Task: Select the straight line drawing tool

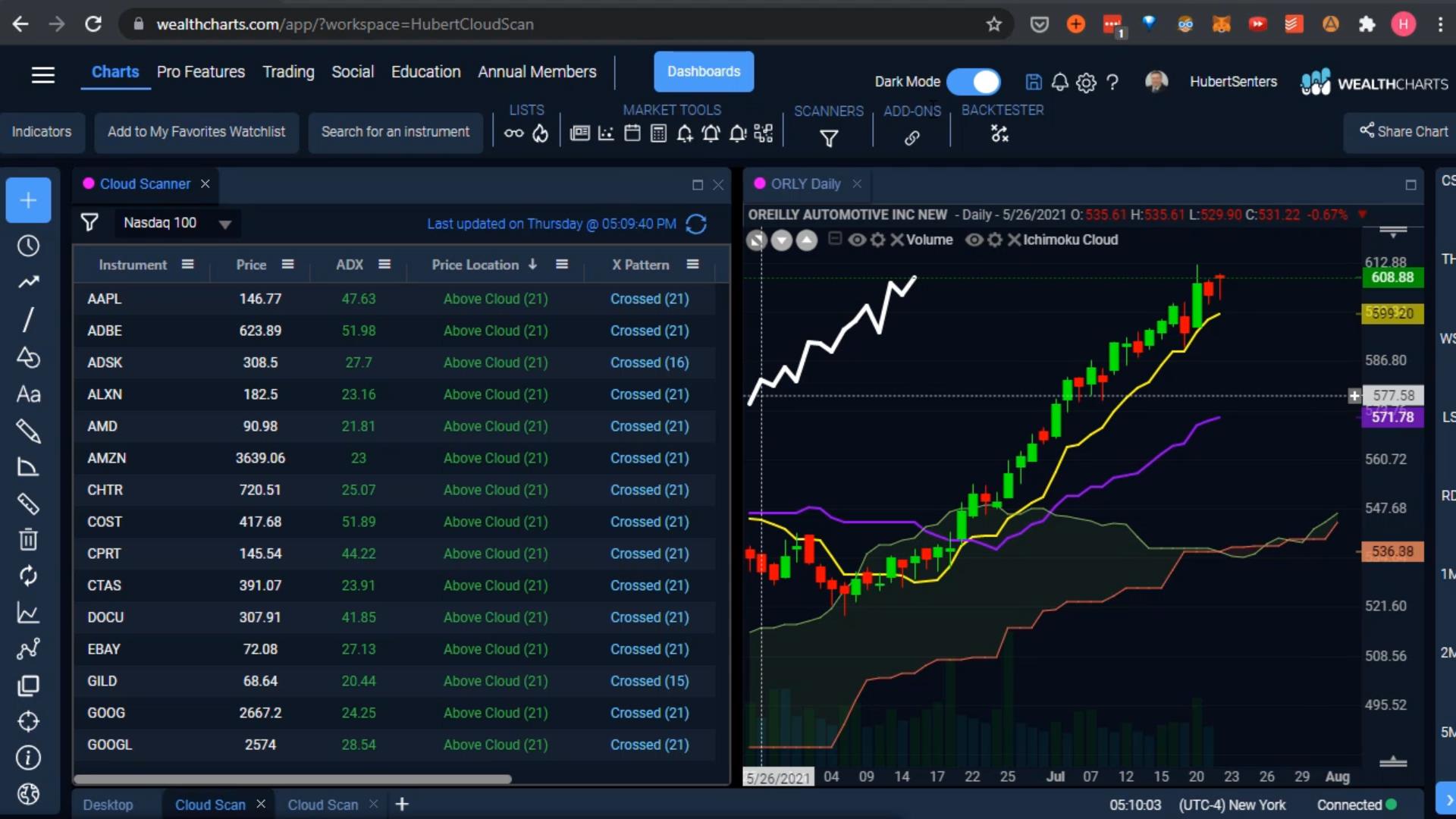Action: pos(28,319)
